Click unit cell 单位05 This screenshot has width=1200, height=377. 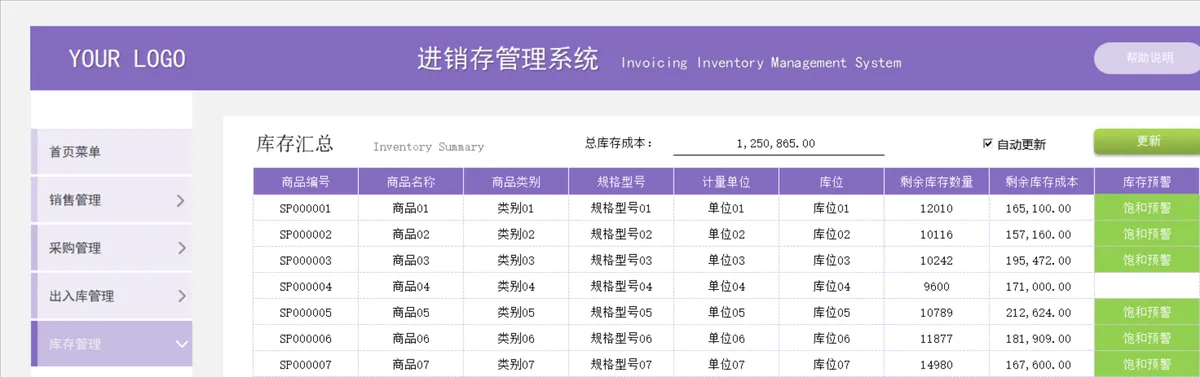pyautogui.click(x=726, y=312)
